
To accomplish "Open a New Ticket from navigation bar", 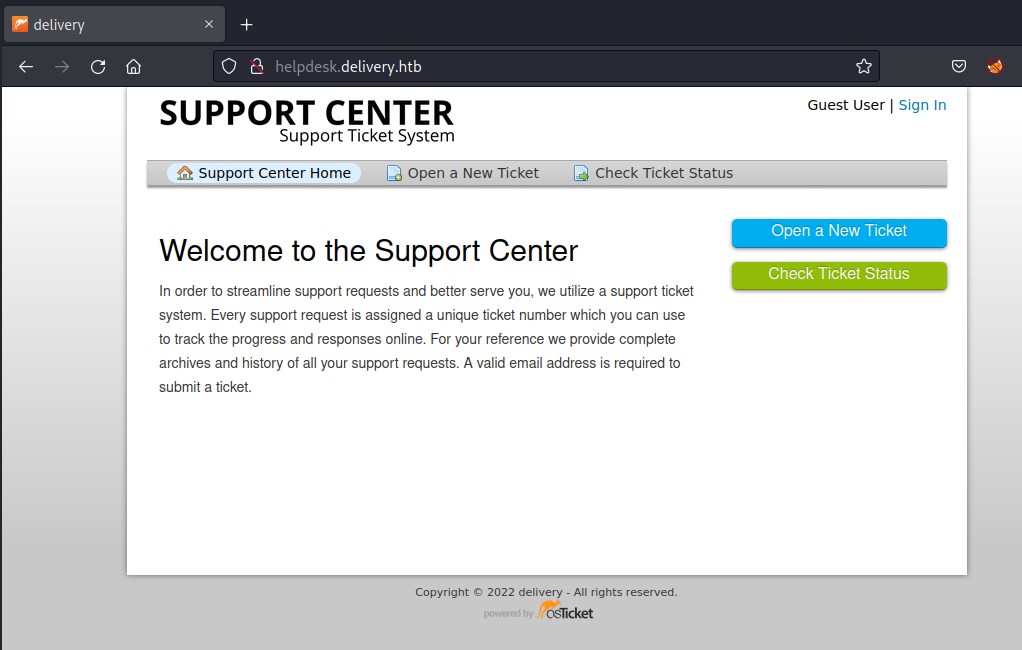I will [463, 173].
